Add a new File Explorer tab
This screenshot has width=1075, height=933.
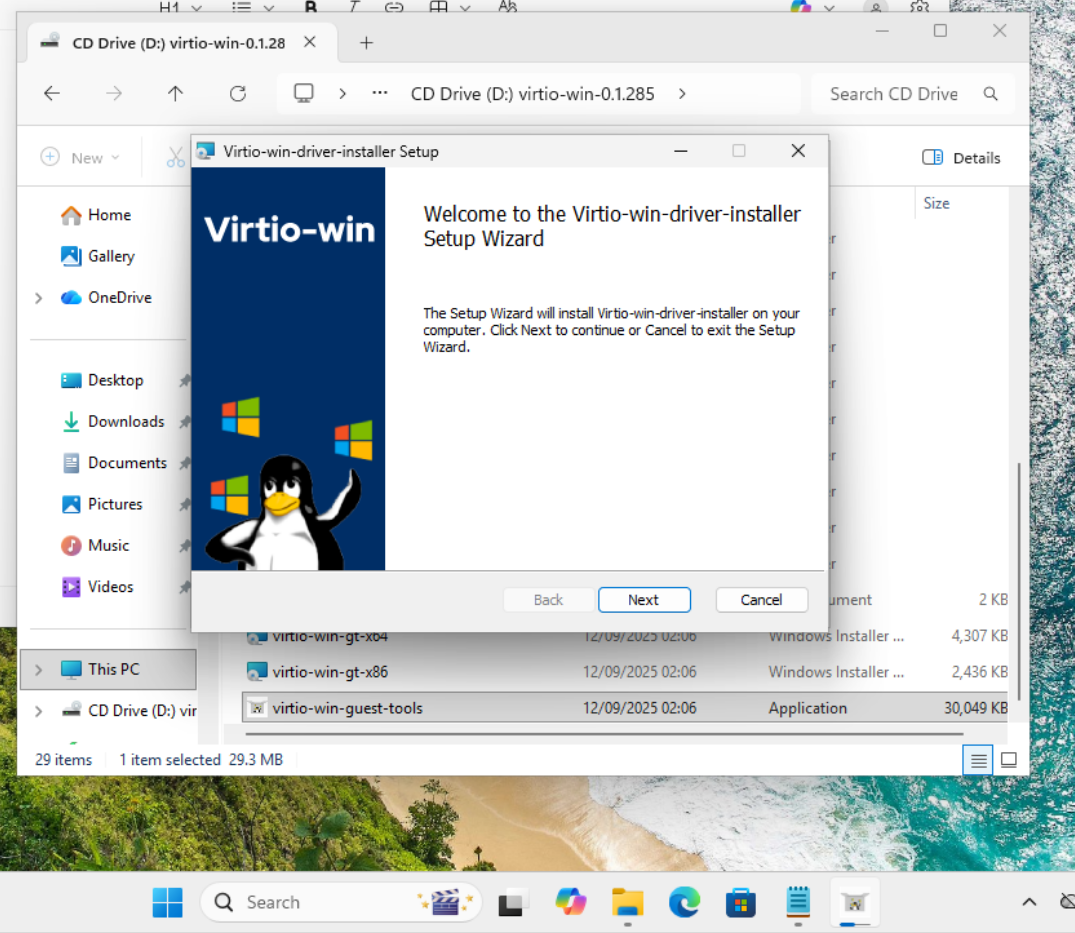(367, 43)
